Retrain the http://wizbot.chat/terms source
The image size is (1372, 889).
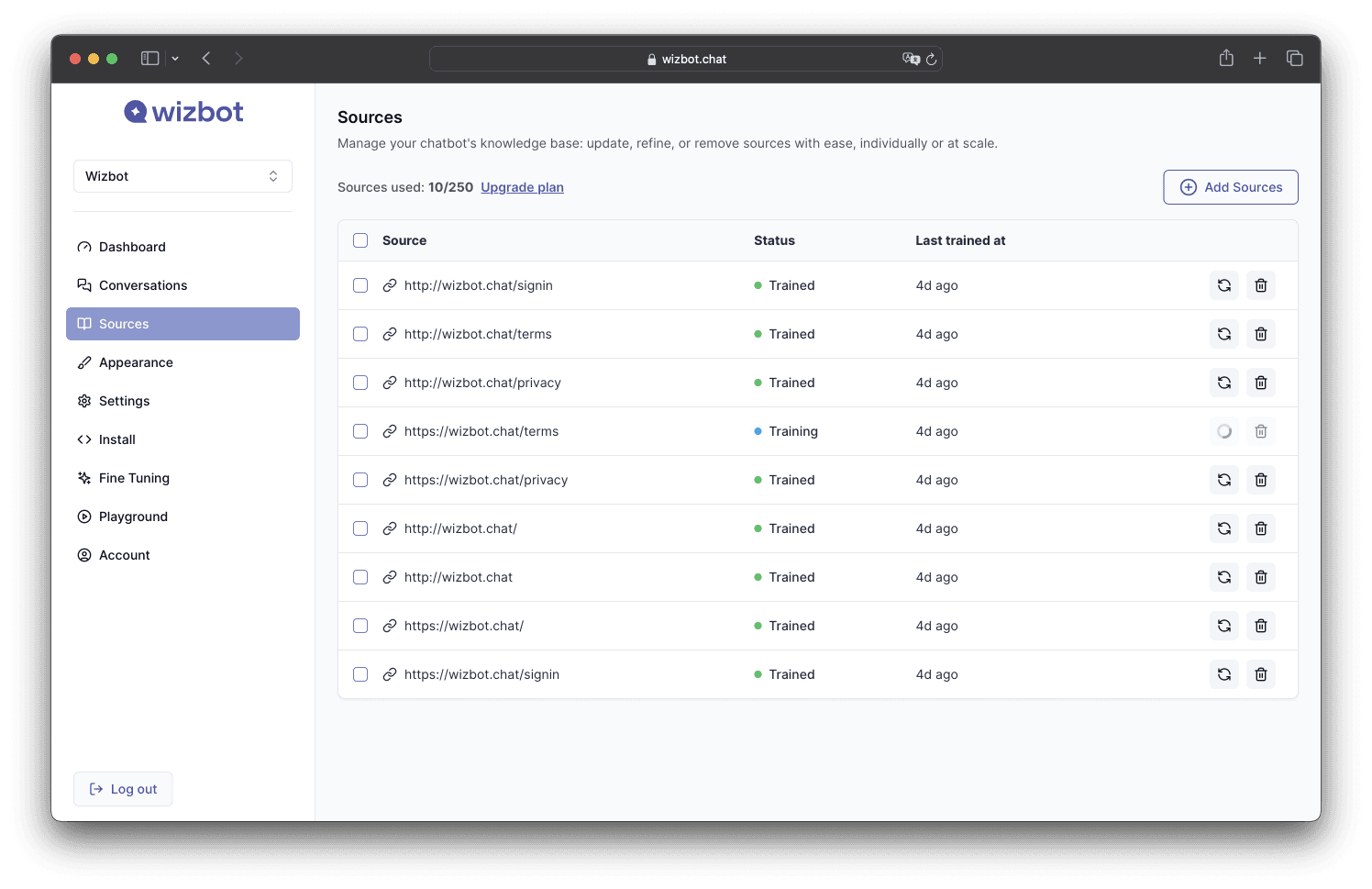(x=1224, y=334)
